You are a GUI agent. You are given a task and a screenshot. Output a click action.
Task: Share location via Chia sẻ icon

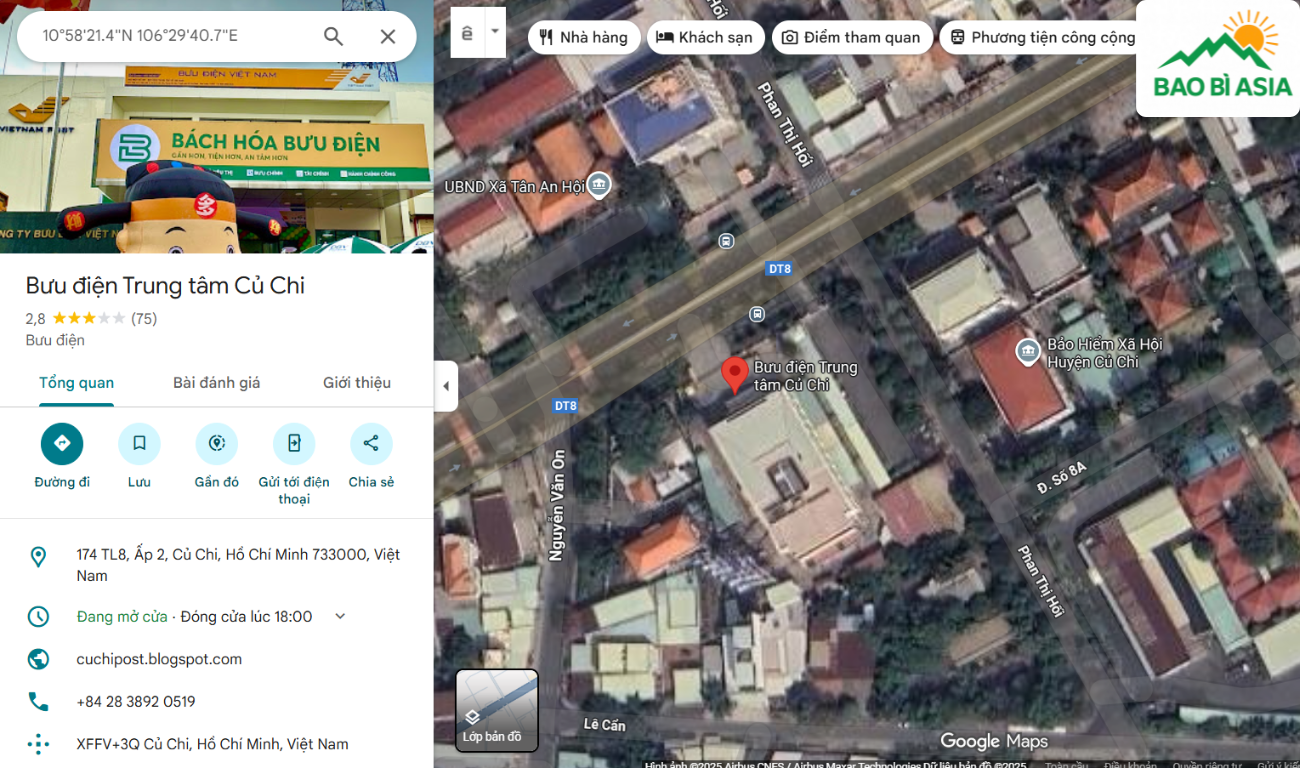(371, 444)
